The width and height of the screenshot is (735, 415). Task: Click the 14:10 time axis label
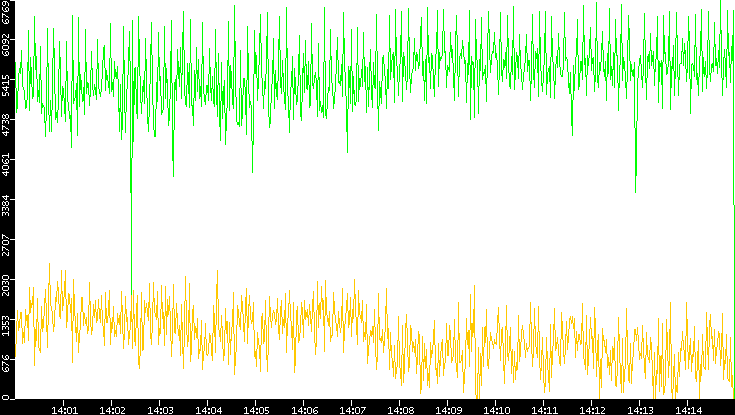click(x=496, y=410)
